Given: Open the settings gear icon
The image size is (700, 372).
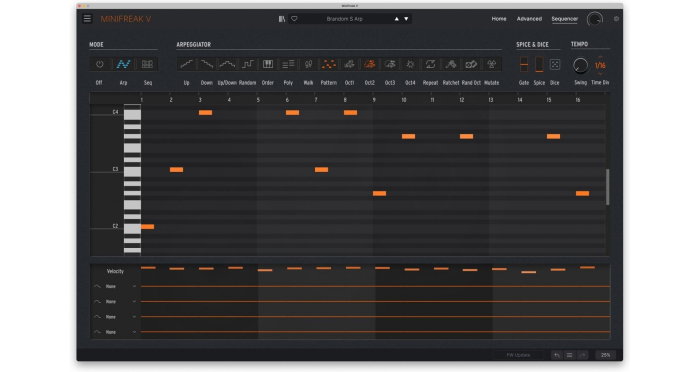Looking at the screenshot, I should point(616,19).
